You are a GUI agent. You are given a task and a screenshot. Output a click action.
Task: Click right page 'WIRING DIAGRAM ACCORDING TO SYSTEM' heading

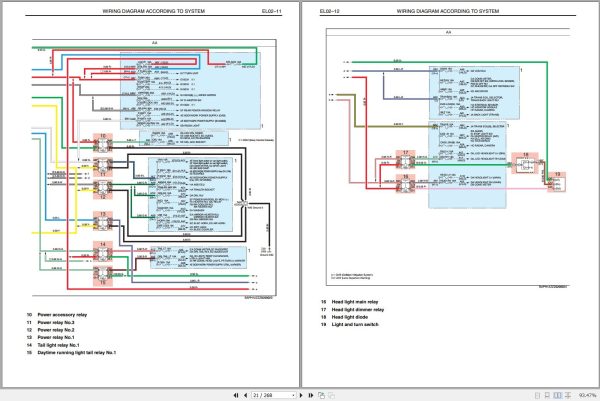click(x=448, y=11)
